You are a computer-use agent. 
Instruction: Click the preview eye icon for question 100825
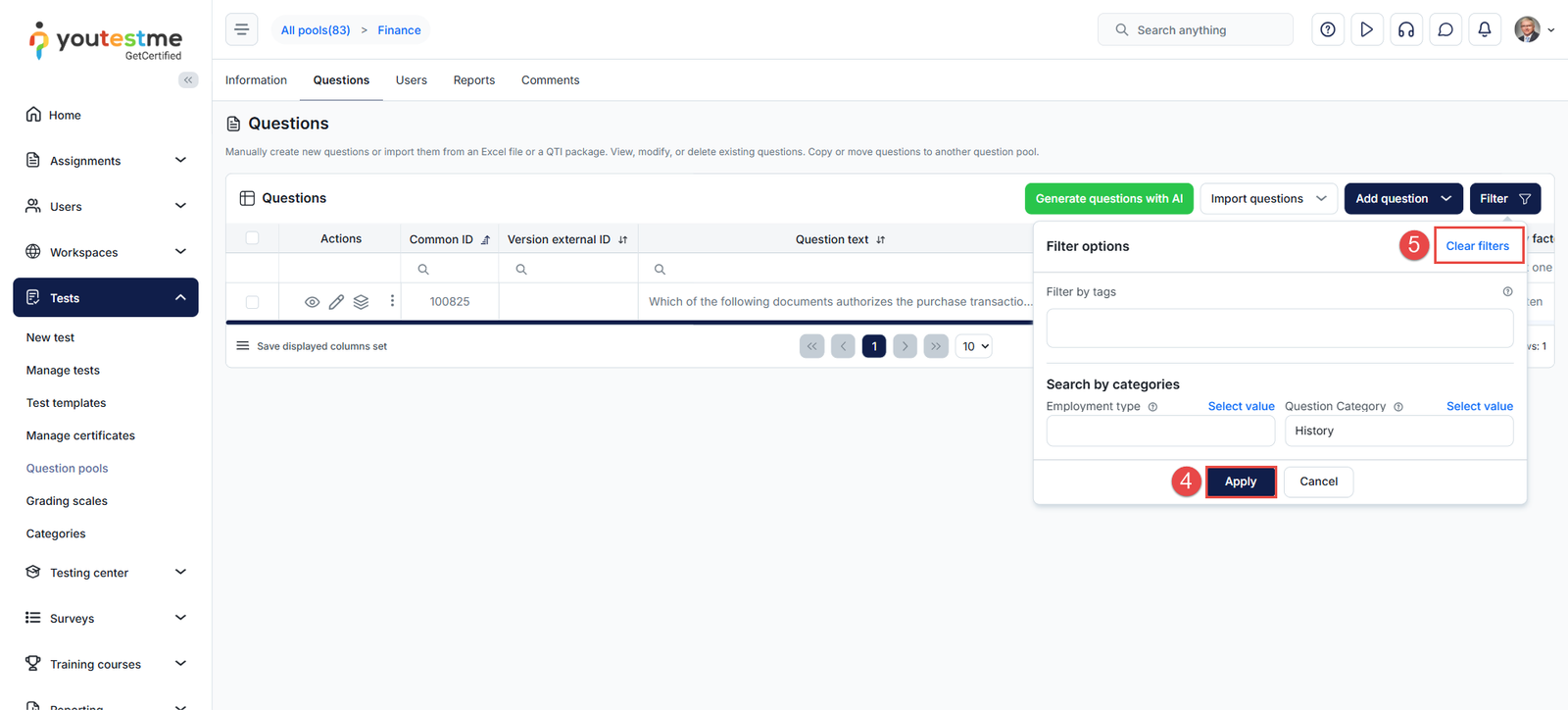(x=312, y=302)
